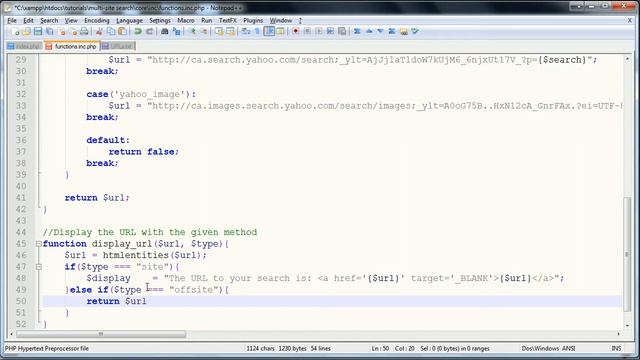Click 'return $url;' on line 41
This screenshot has width=640, height=360.
97,198
